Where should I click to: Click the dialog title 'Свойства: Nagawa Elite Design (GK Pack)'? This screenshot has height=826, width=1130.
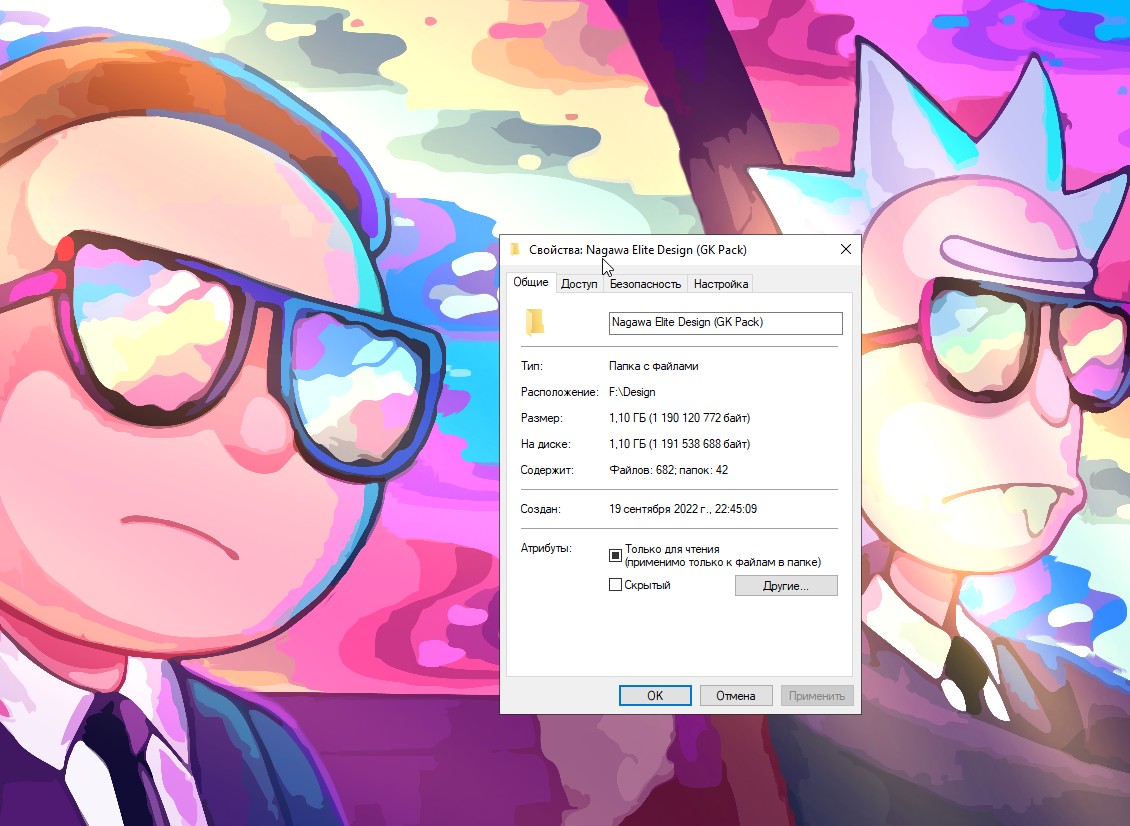coord(638,249)
